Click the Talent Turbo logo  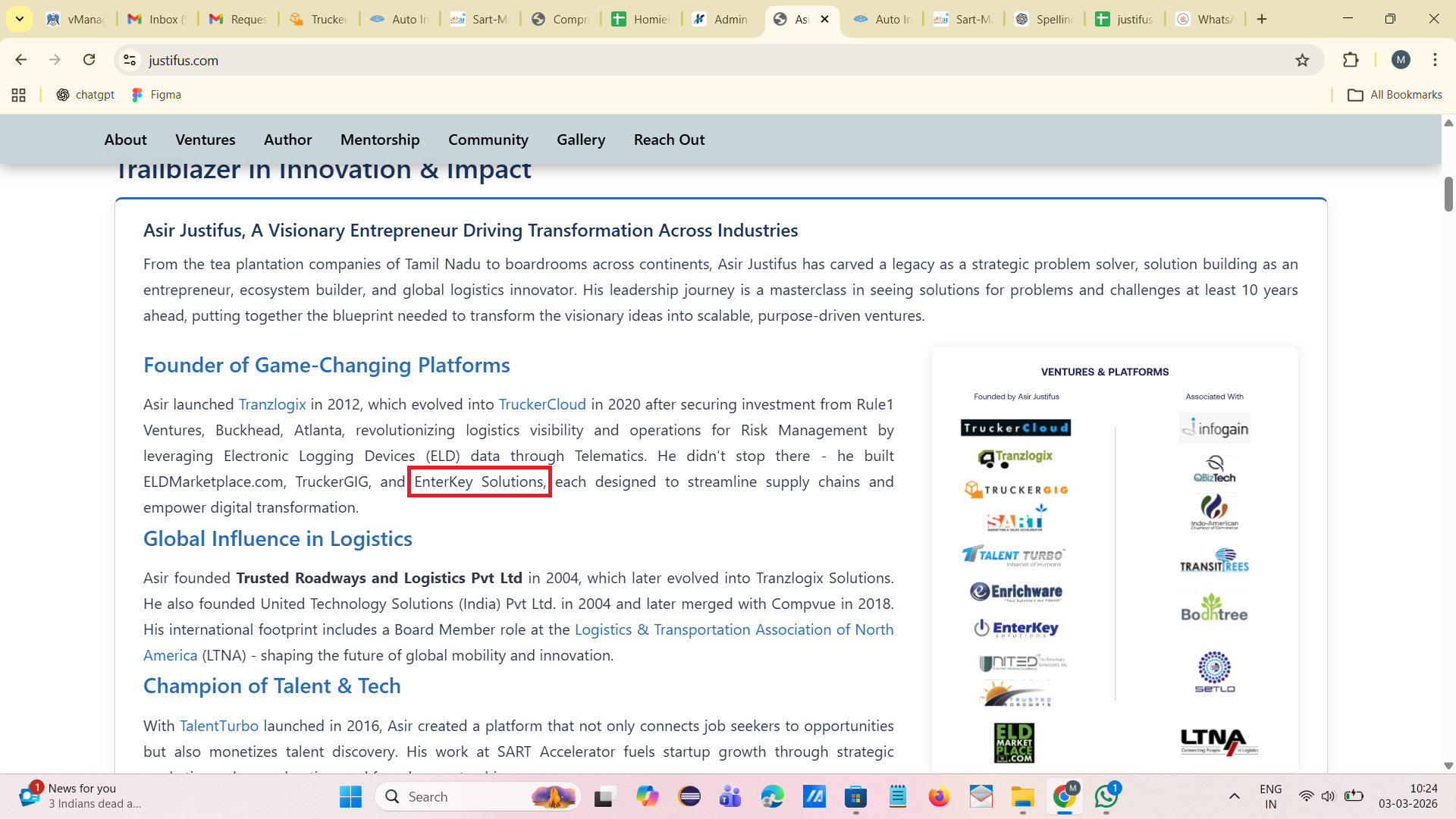point(1013,555)
